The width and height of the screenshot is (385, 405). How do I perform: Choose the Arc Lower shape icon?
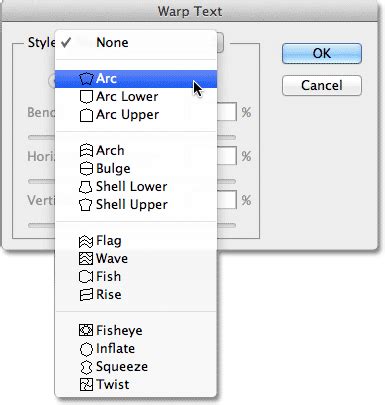pos(86,97)
